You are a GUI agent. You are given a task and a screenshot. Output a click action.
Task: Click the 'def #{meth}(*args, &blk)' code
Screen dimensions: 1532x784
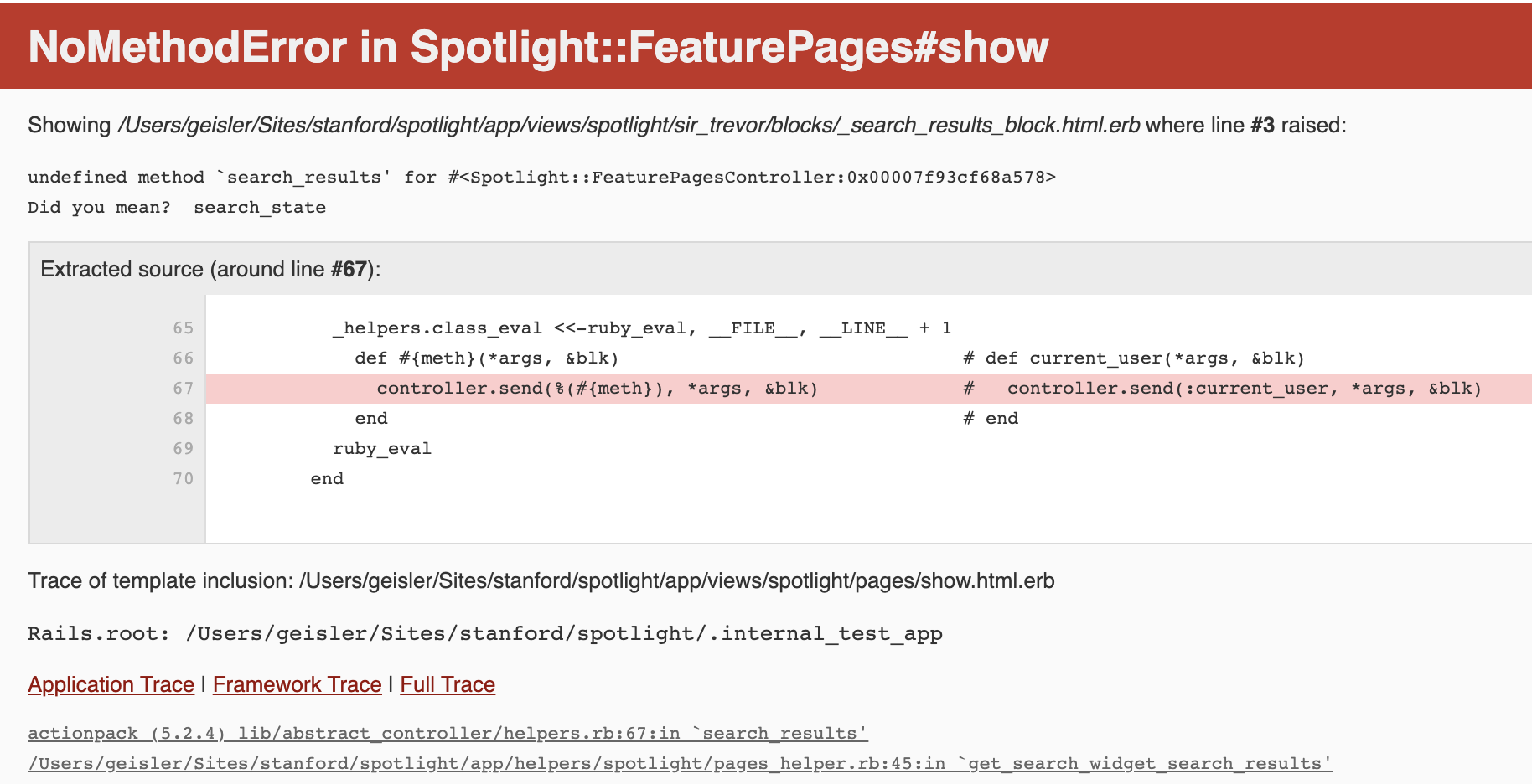point(486,358)
